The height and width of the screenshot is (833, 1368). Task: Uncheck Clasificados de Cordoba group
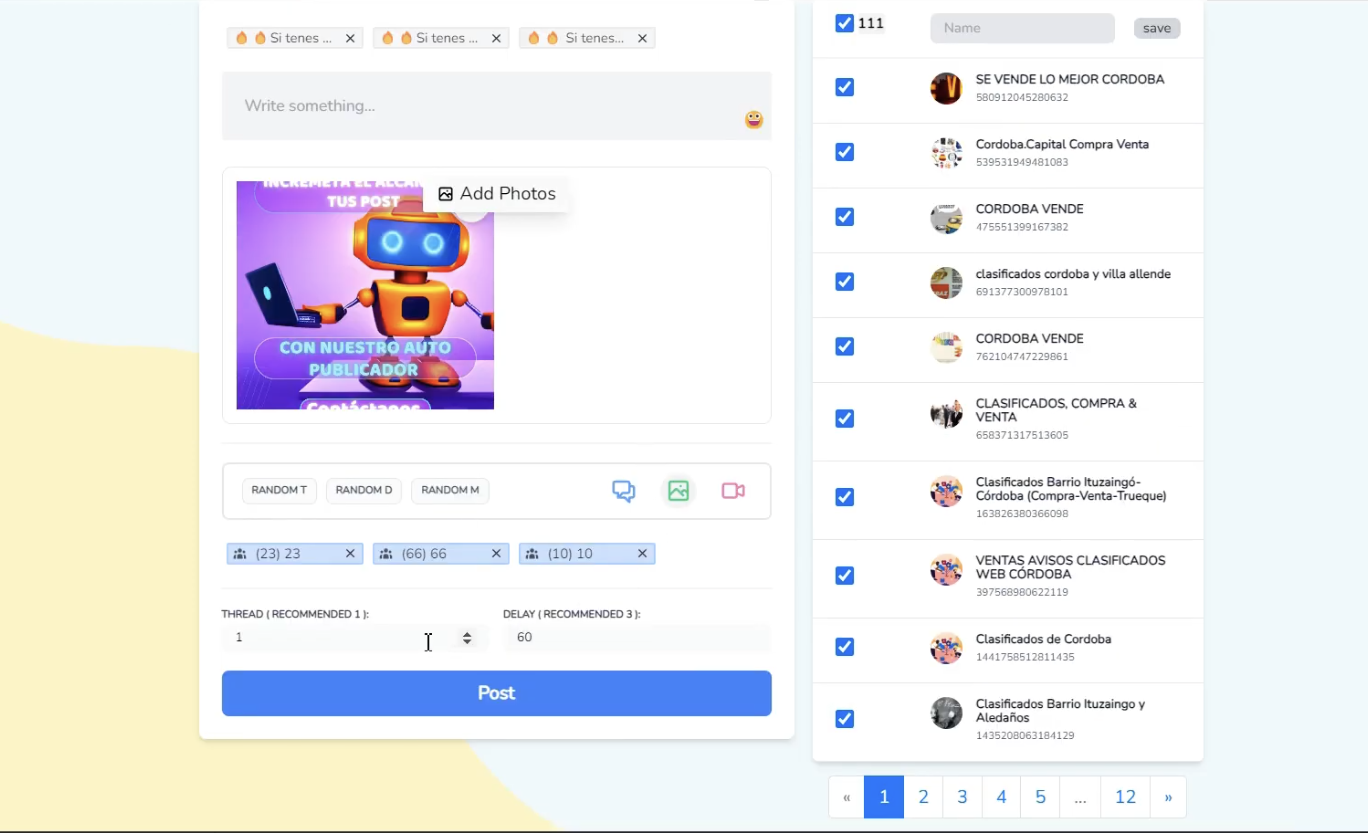[844, 647]
